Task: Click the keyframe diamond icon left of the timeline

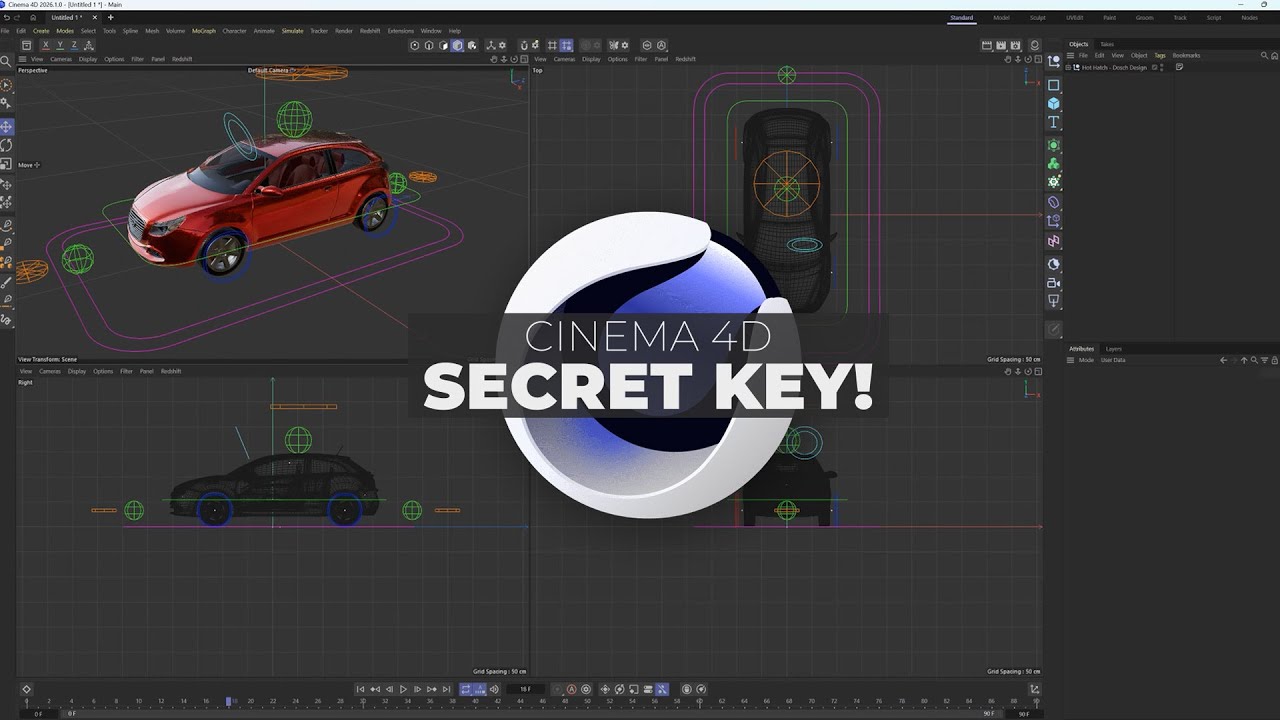Action: (x=26, y=689)
